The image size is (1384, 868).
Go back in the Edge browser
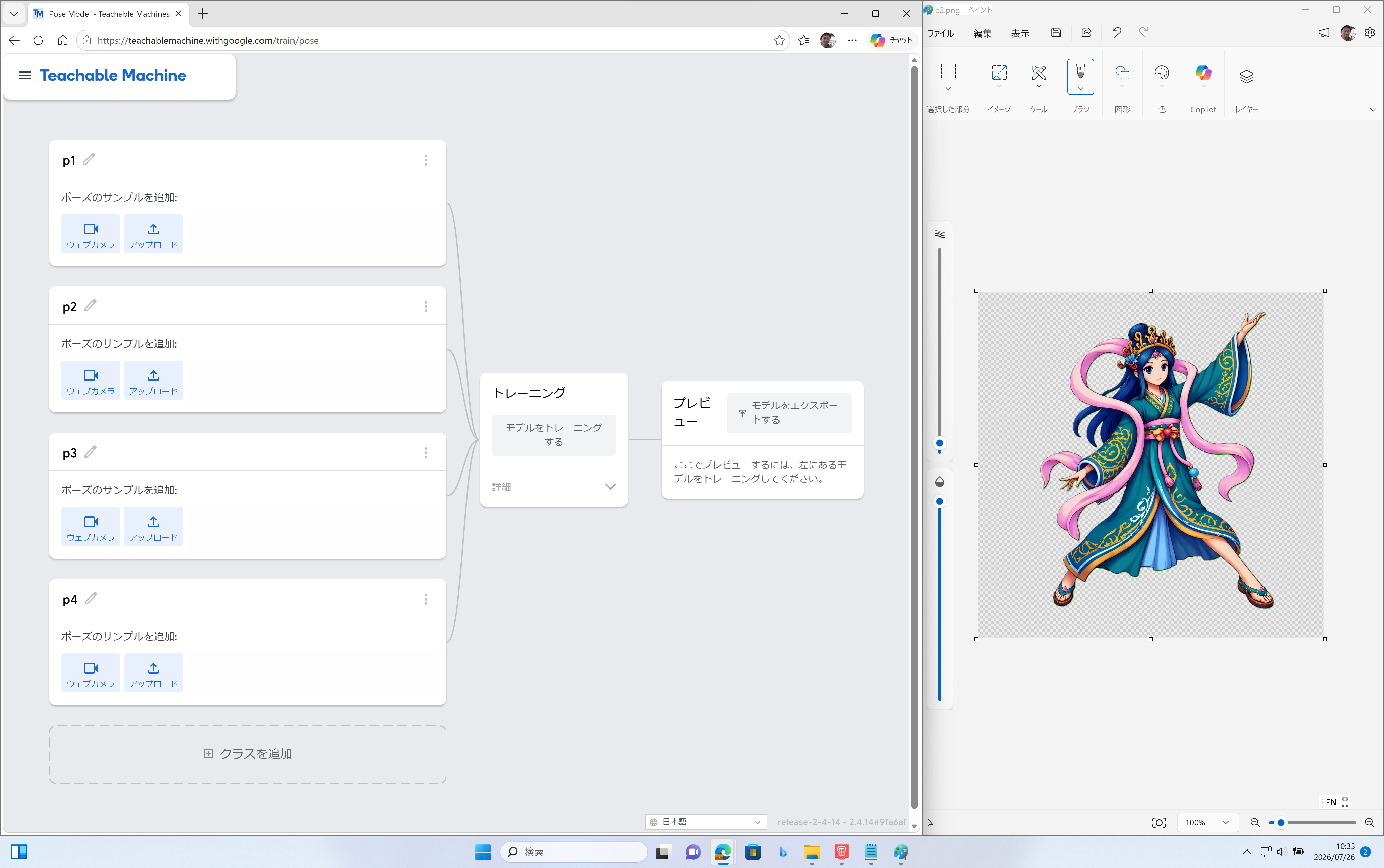pos(14,40)
